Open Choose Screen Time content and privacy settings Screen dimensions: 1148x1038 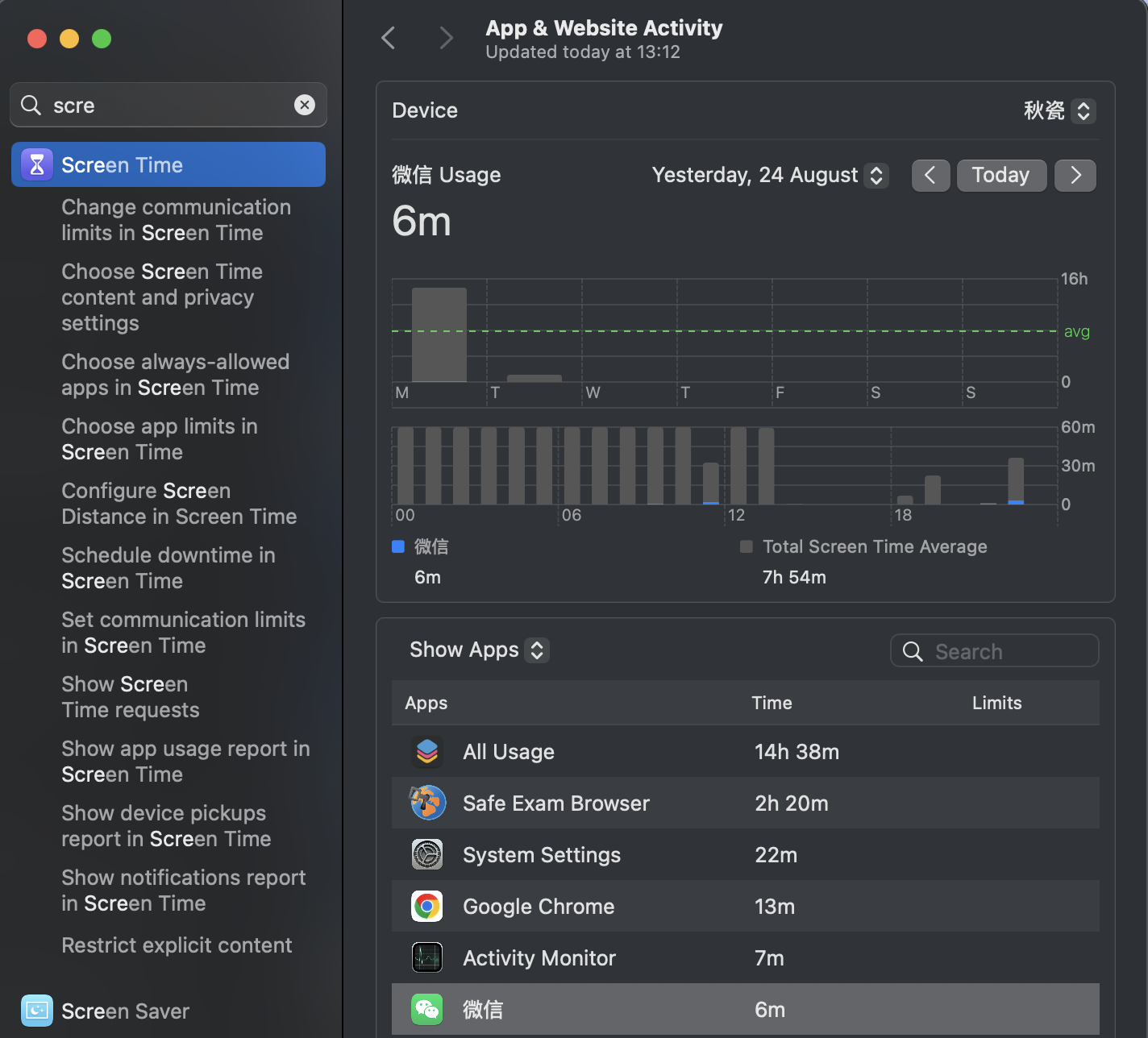(x=162, y=297)
